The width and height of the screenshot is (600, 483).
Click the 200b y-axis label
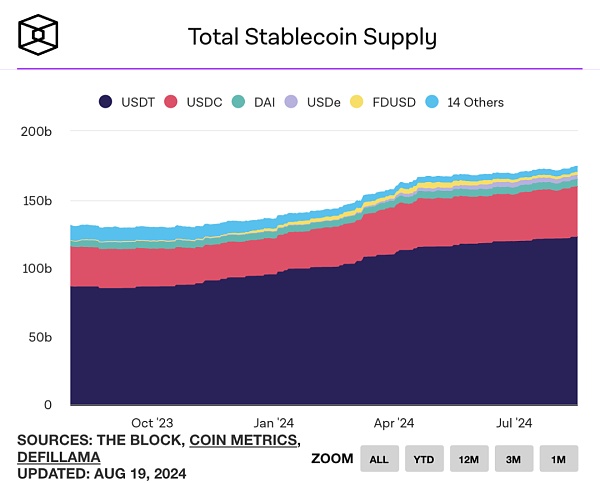coord(38,131)
